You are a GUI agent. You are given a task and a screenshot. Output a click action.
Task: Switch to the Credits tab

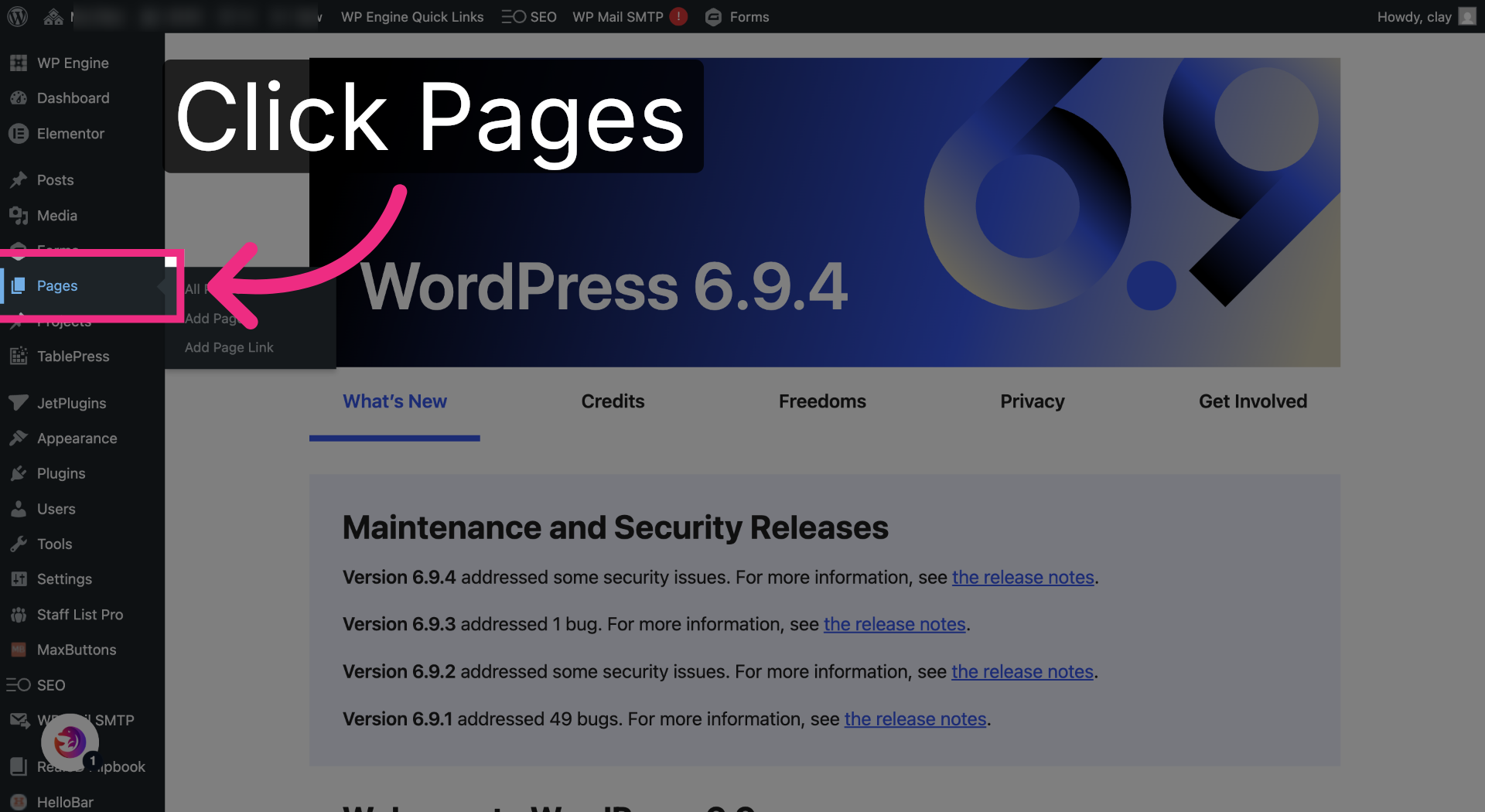613,401
